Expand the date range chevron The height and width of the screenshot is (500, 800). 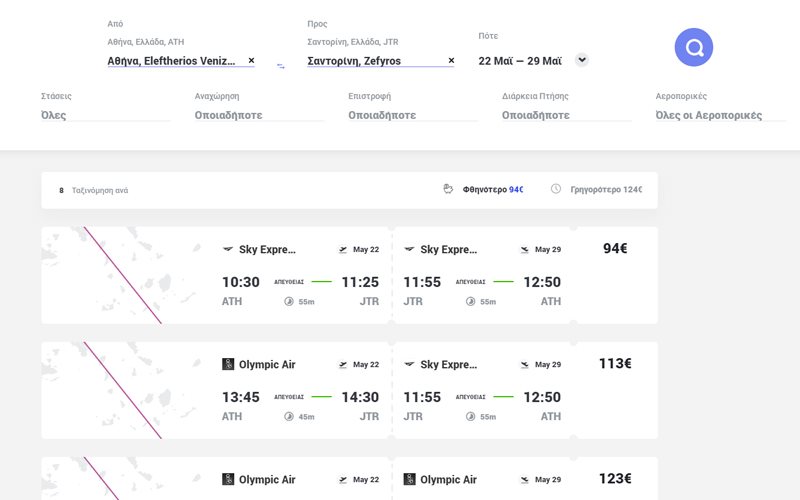click(582, 60)
